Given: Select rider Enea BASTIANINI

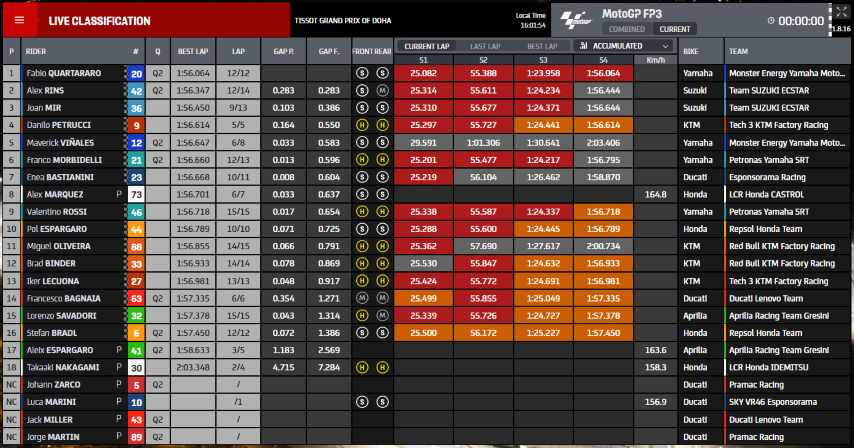Looking at the screenshot, I should (60, 177).
